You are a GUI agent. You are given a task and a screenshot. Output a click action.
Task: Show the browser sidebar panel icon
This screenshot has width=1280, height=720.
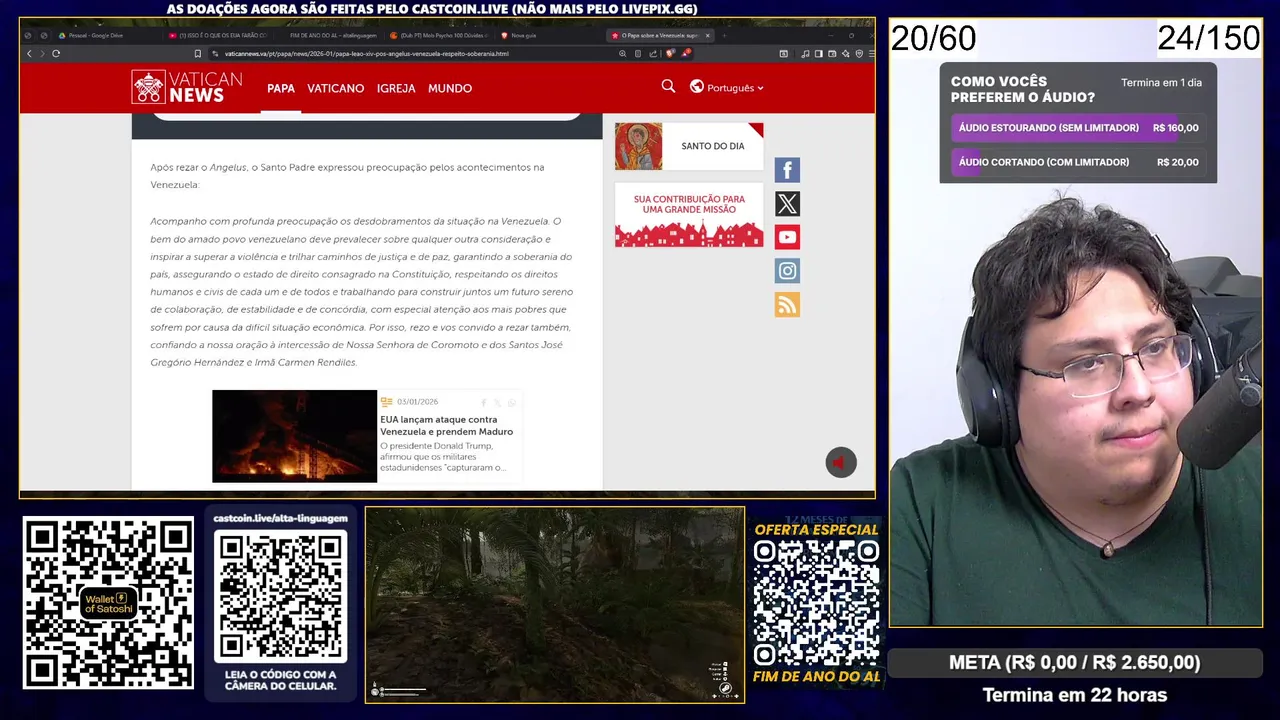tap(819, 53)
